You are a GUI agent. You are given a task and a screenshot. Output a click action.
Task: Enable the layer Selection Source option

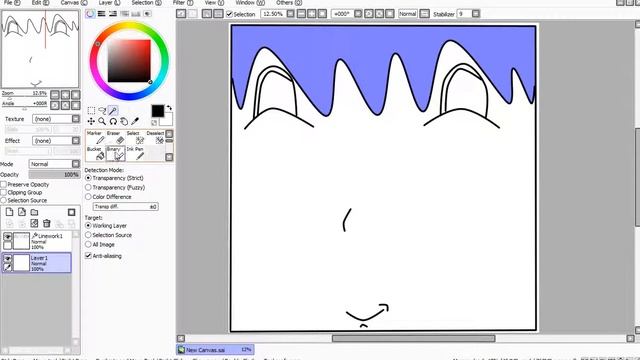(4, 200)
